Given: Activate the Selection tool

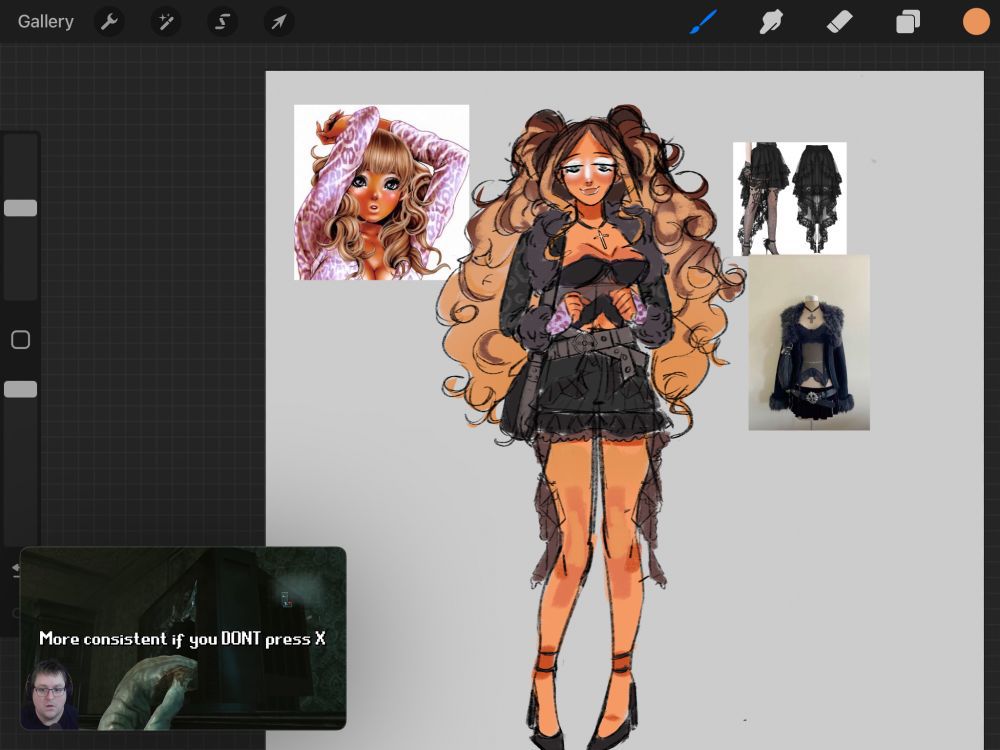Looking at the screenshot, I should coord(222,22).
